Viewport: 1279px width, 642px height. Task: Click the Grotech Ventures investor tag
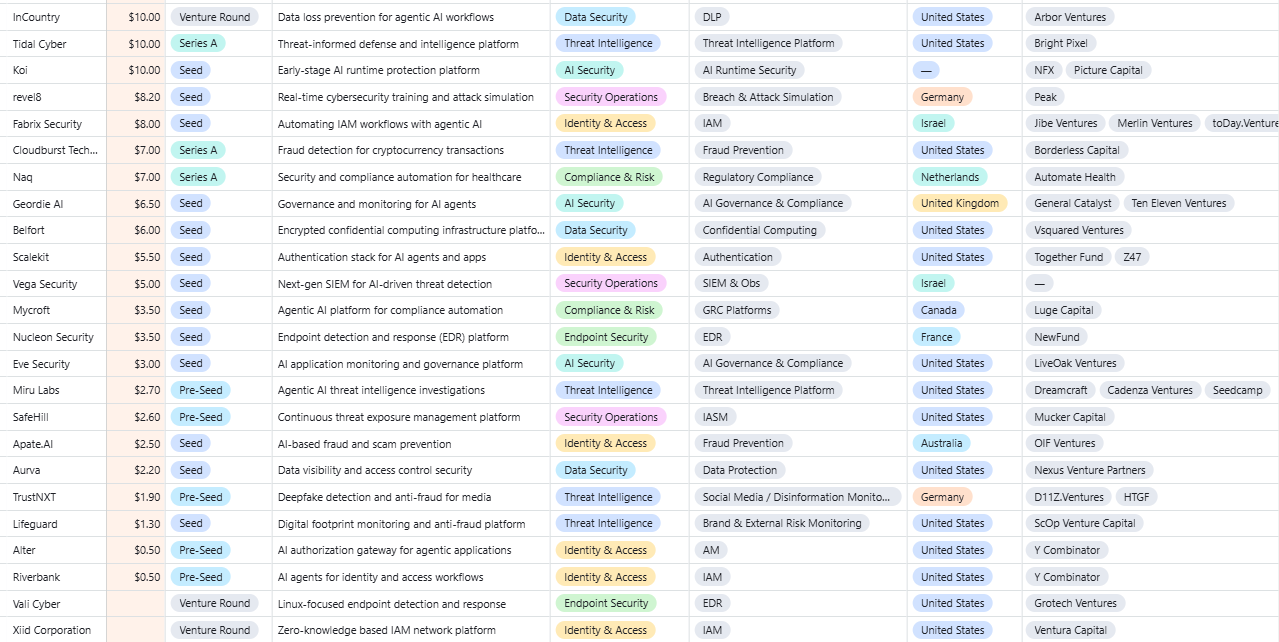(1076, 604)
